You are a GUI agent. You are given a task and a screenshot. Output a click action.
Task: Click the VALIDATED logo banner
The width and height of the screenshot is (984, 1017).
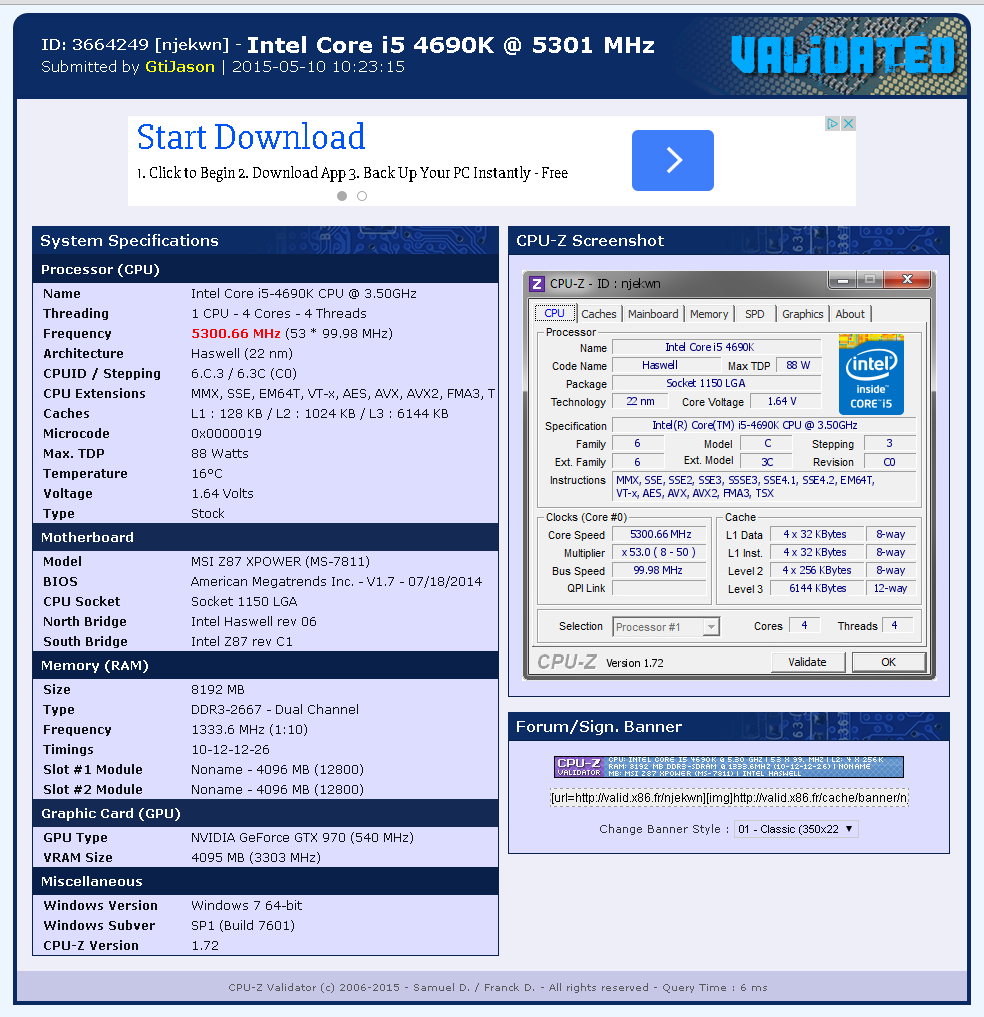pyautogui.click(x=843, y=55)
